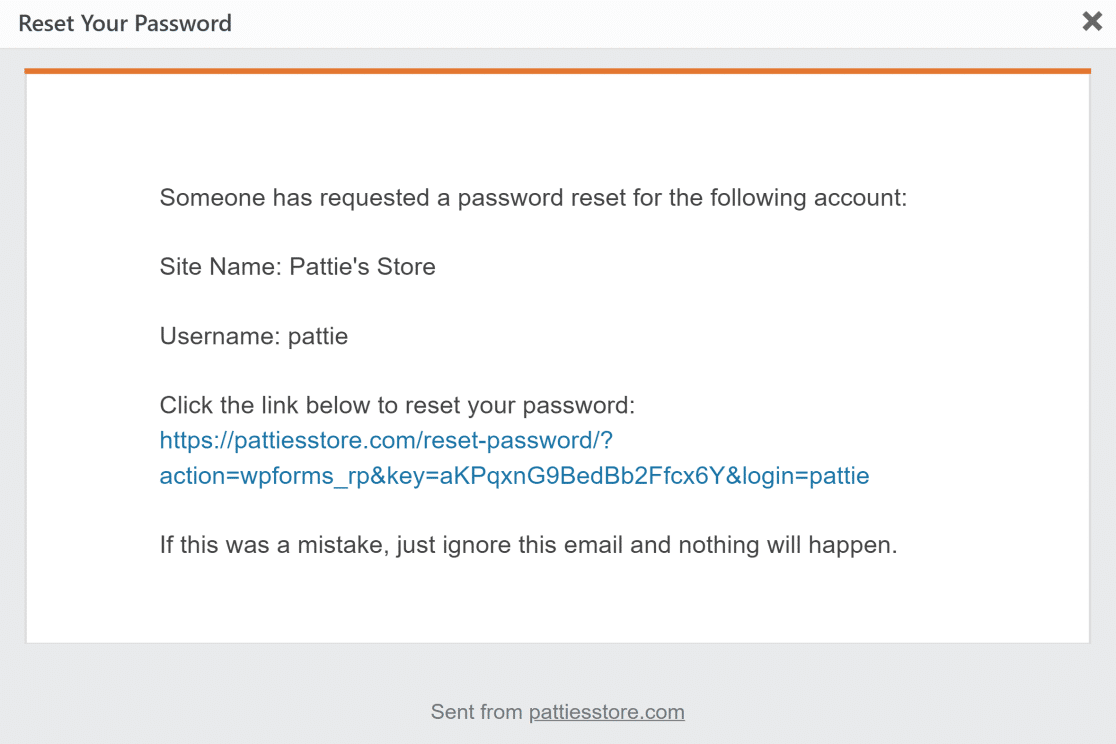Click the opening sentence about the password reset
This screenshot has width=1116, height=744.
coord(533,198)
